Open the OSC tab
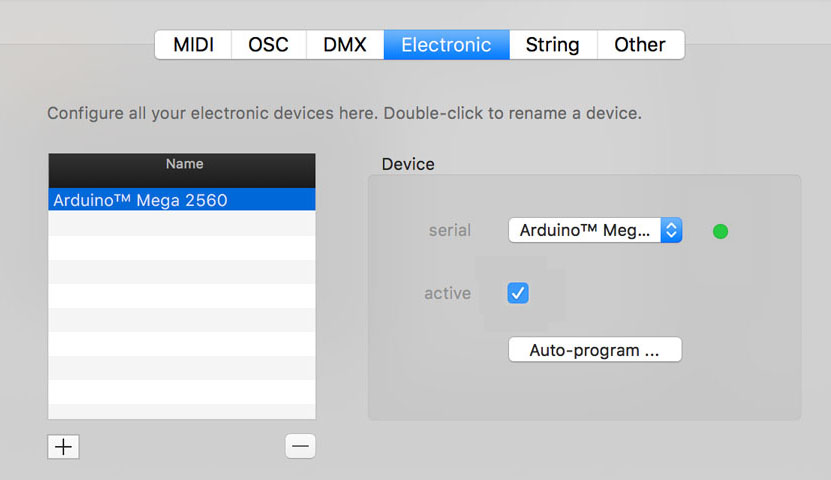Screen dimensions: 831x480 point(268,45)
